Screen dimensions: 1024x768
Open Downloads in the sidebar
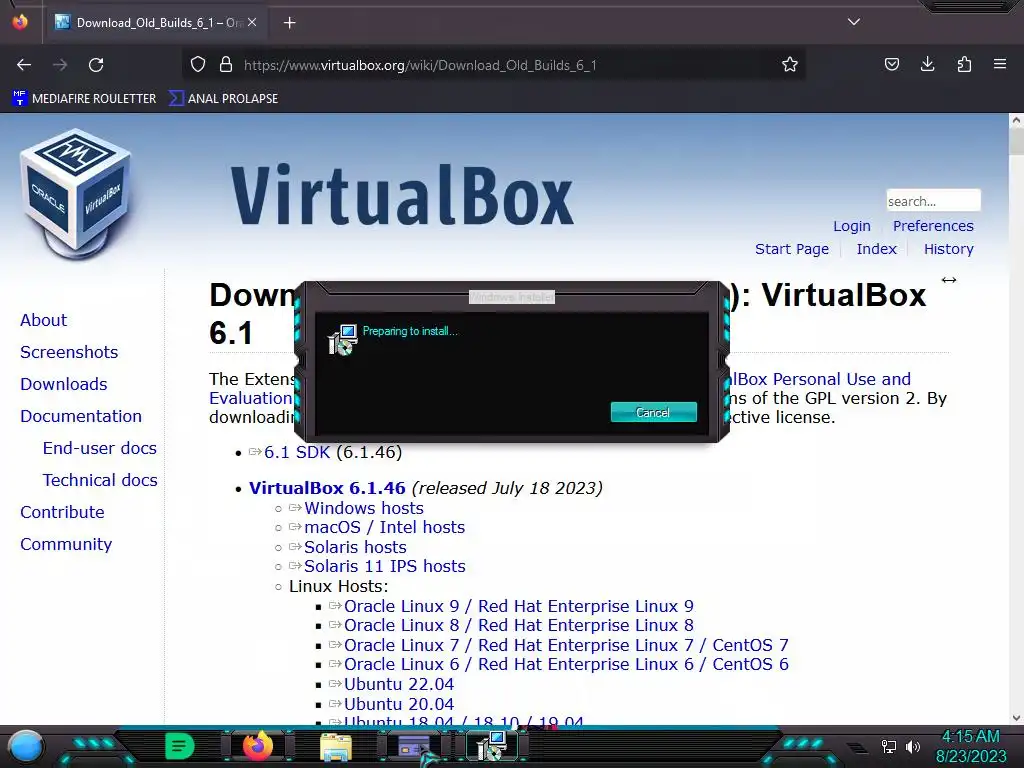(x=63, y=384)
